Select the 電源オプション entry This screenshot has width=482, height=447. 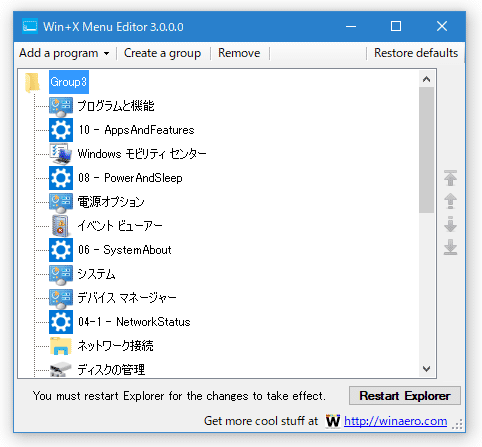(111, 202)
